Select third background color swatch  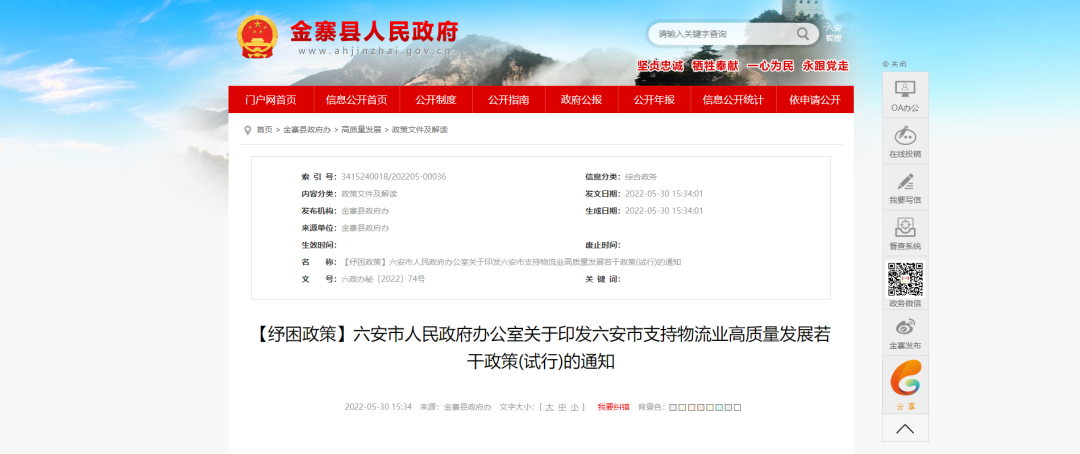(692, 407)
